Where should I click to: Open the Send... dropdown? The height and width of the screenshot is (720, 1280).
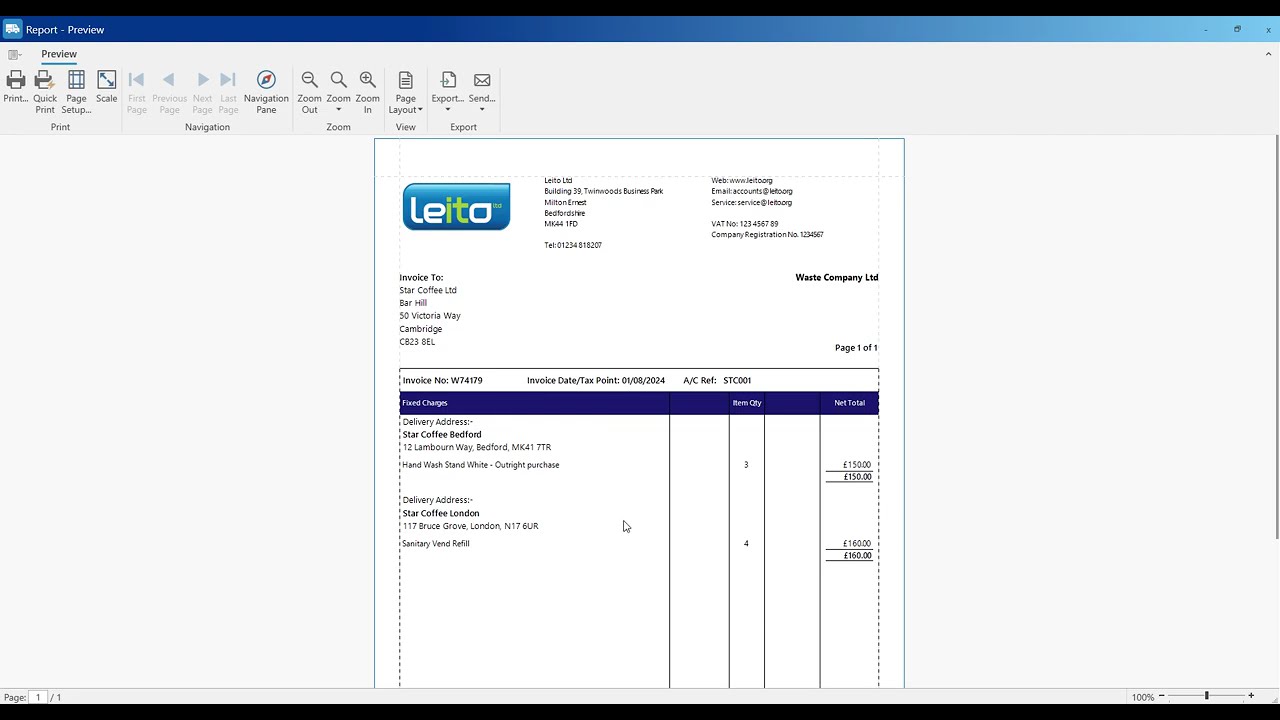tap(482, 92)
